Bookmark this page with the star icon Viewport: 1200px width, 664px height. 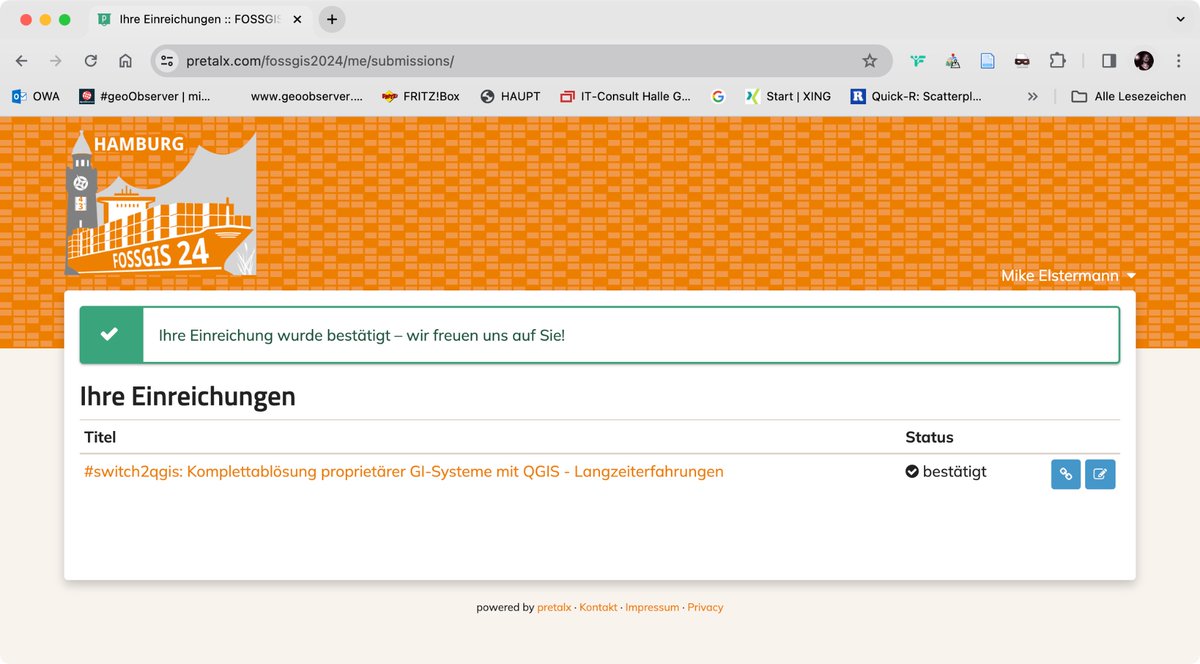click(870, 61)
